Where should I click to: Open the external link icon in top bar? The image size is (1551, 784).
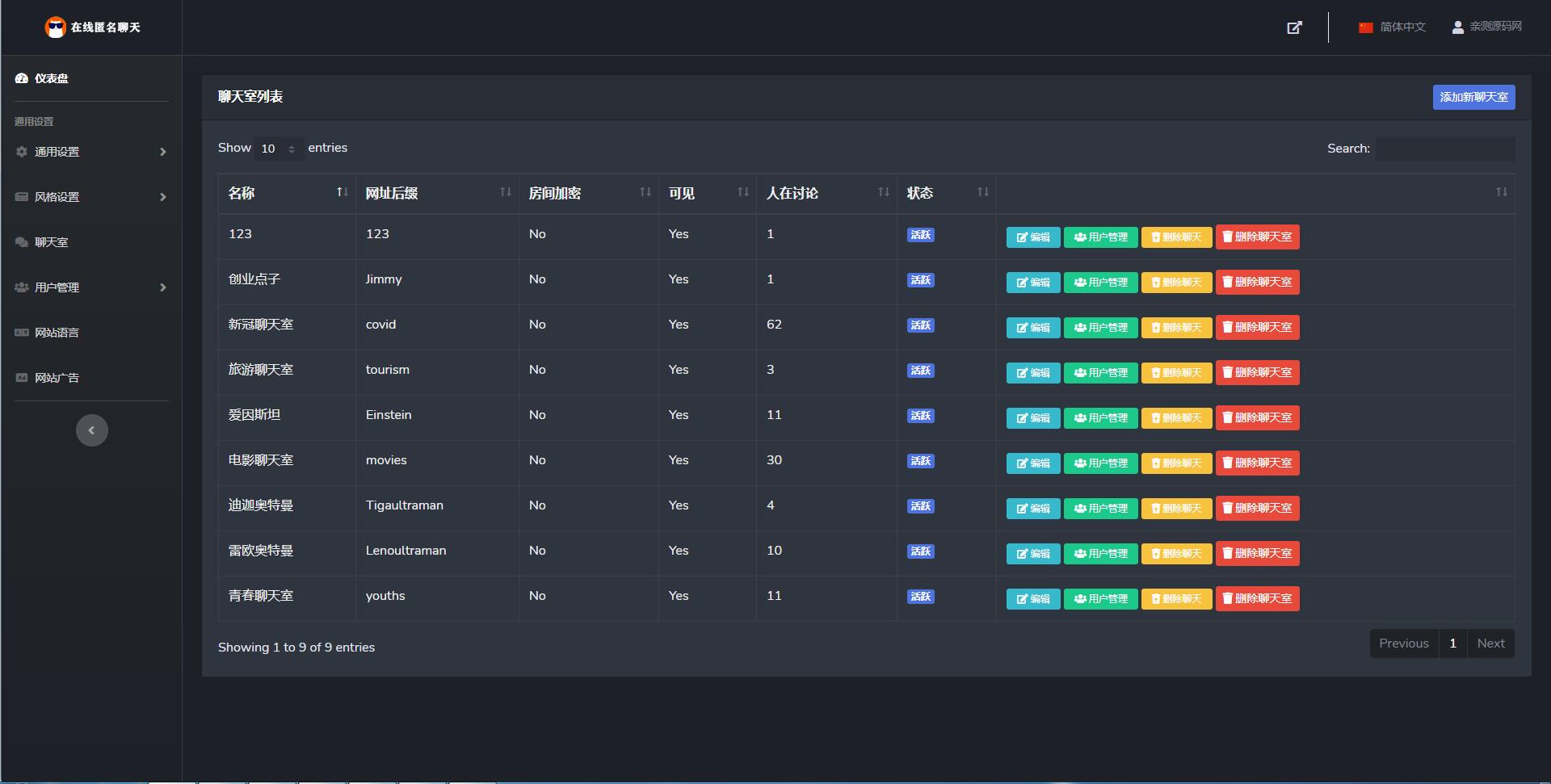tap(1294, 27)
